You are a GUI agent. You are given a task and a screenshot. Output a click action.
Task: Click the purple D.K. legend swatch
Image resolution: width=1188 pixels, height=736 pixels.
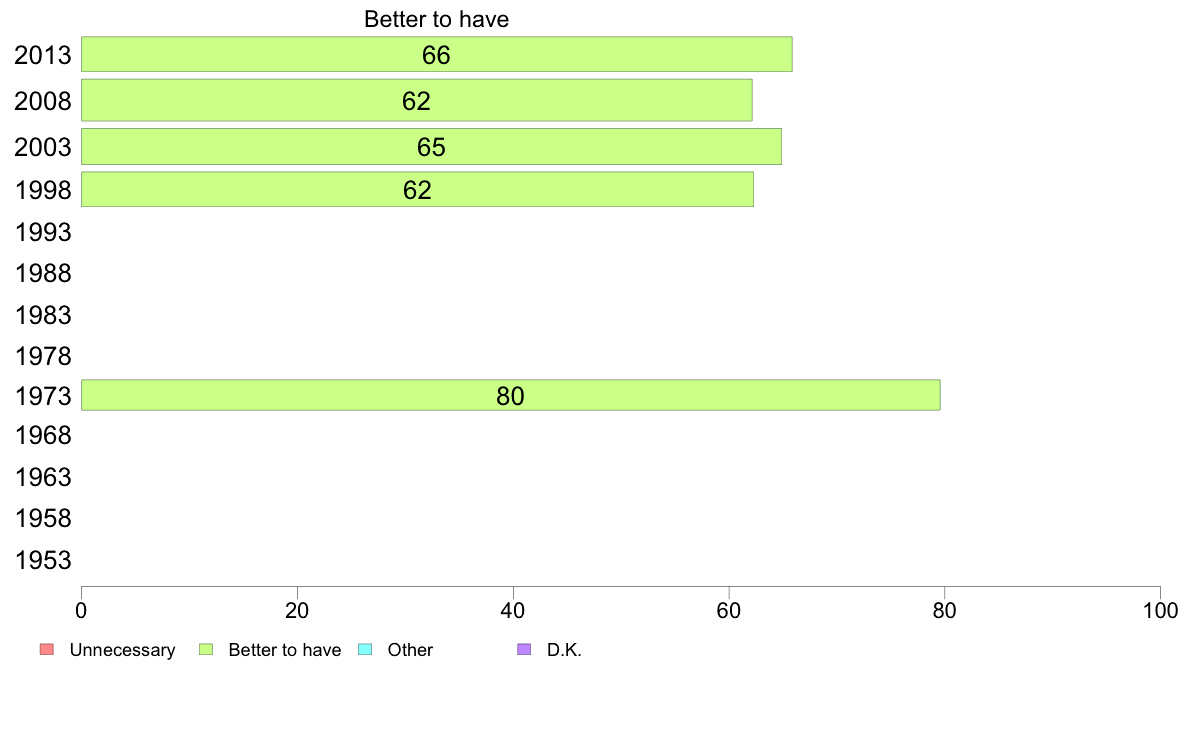pyautogui.click(x=524, y=650)
